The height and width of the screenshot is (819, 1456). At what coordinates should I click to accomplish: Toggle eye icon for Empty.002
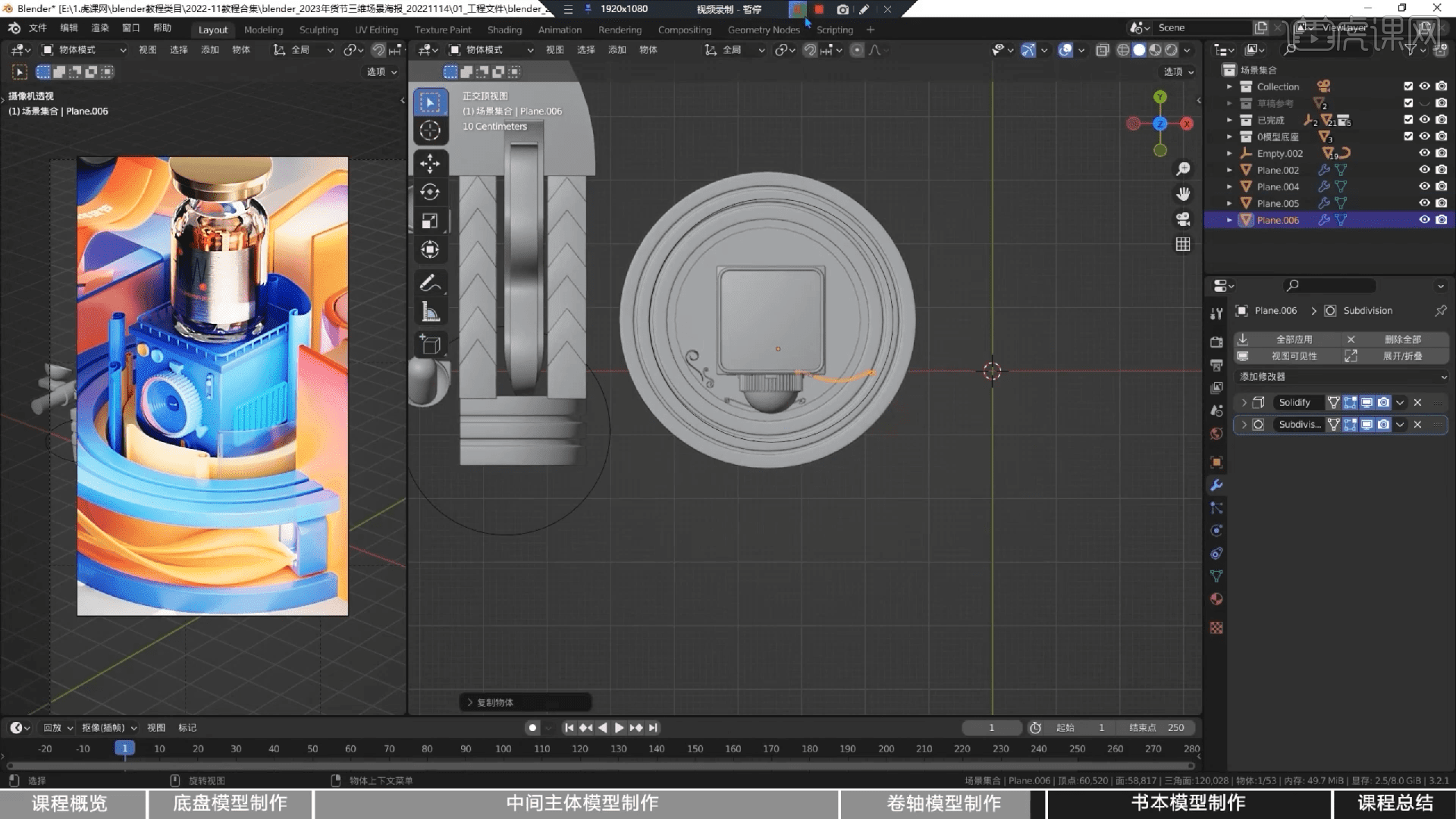[x=1424, y=153]
